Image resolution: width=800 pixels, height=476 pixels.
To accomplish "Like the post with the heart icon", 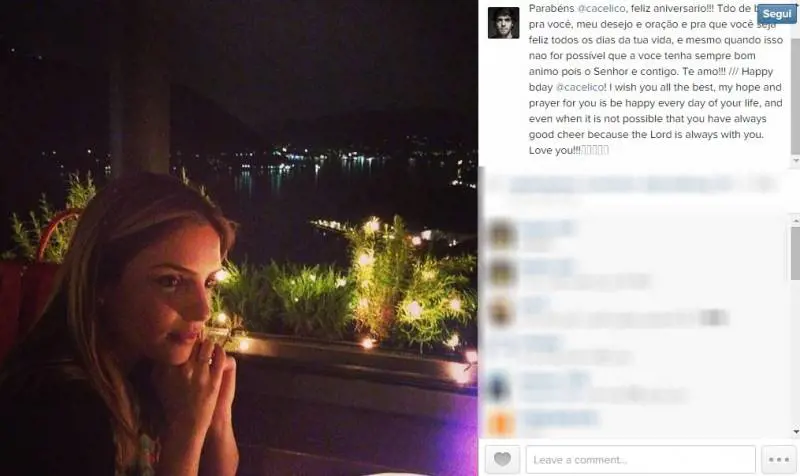I will tap(502, 459).
